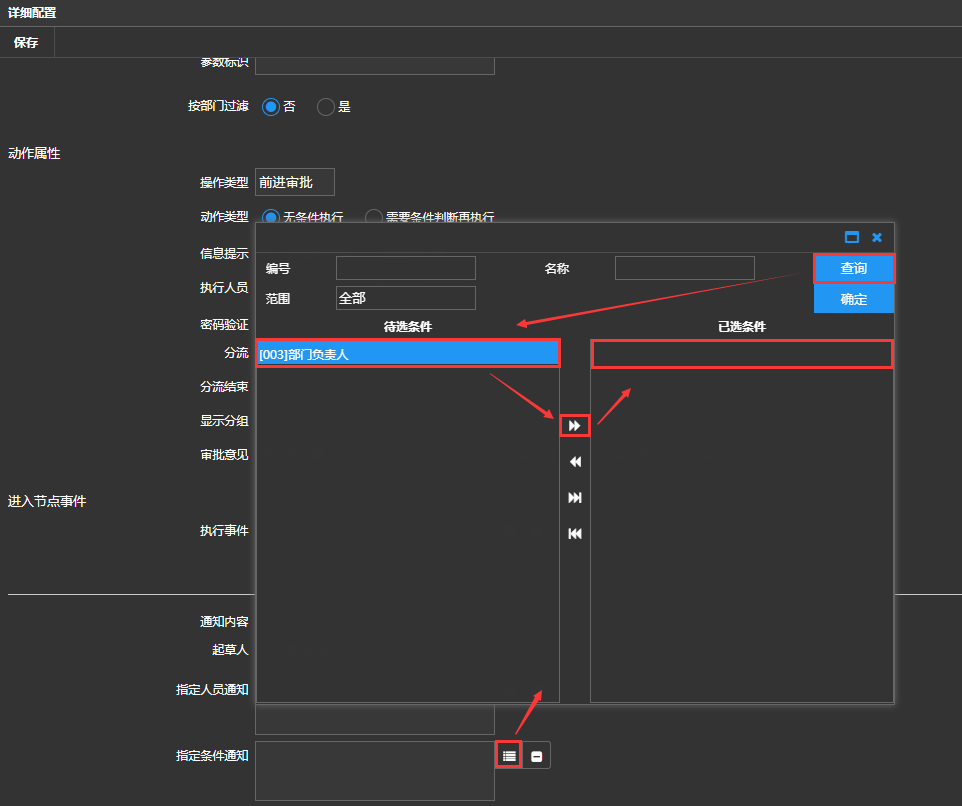Select 否 for 按部门过滤
This screenshot has height=806, width=962.
tap(270, 107)
